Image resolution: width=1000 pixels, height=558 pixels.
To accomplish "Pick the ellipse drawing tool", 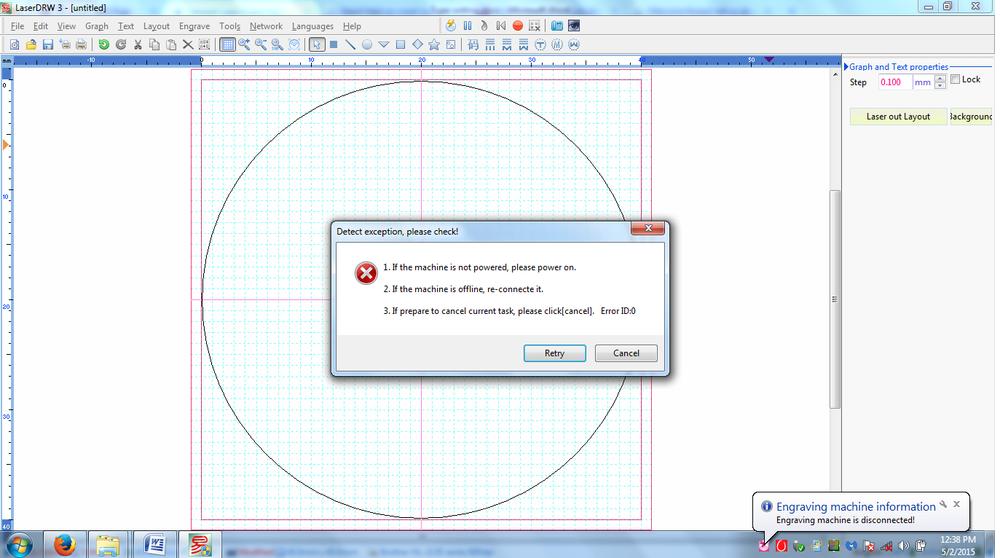I will (367, 44).
